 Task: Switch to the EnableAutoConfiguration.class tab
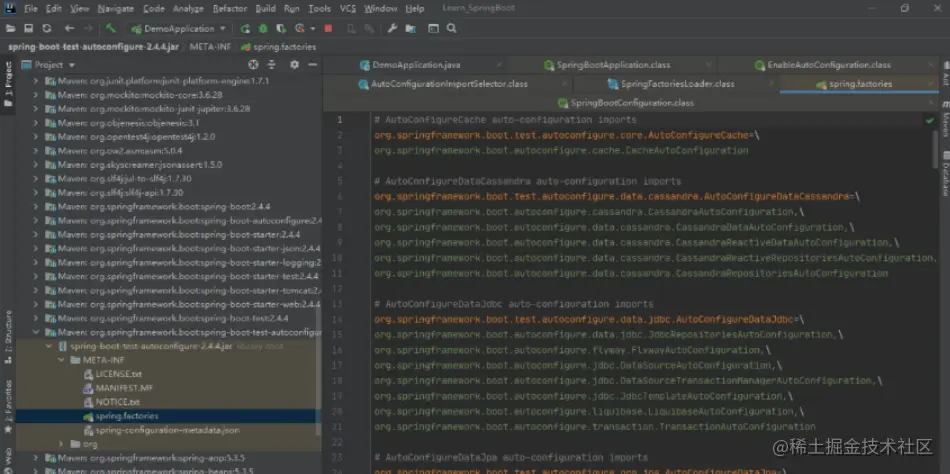(823, 65)
